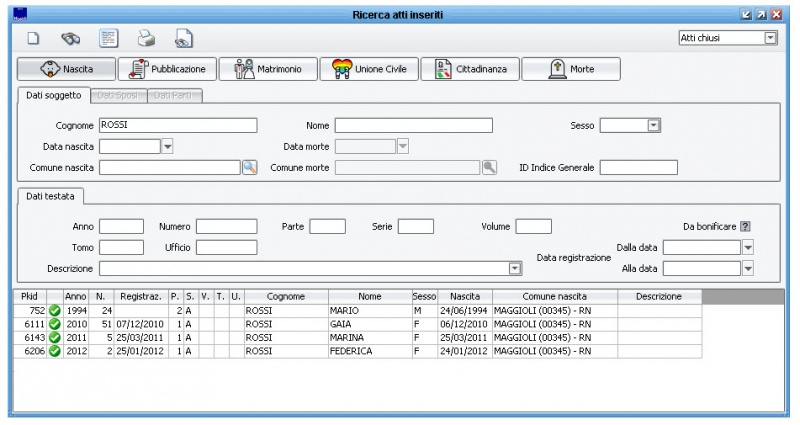Open Comune nascita lookup magnifier

250,167
